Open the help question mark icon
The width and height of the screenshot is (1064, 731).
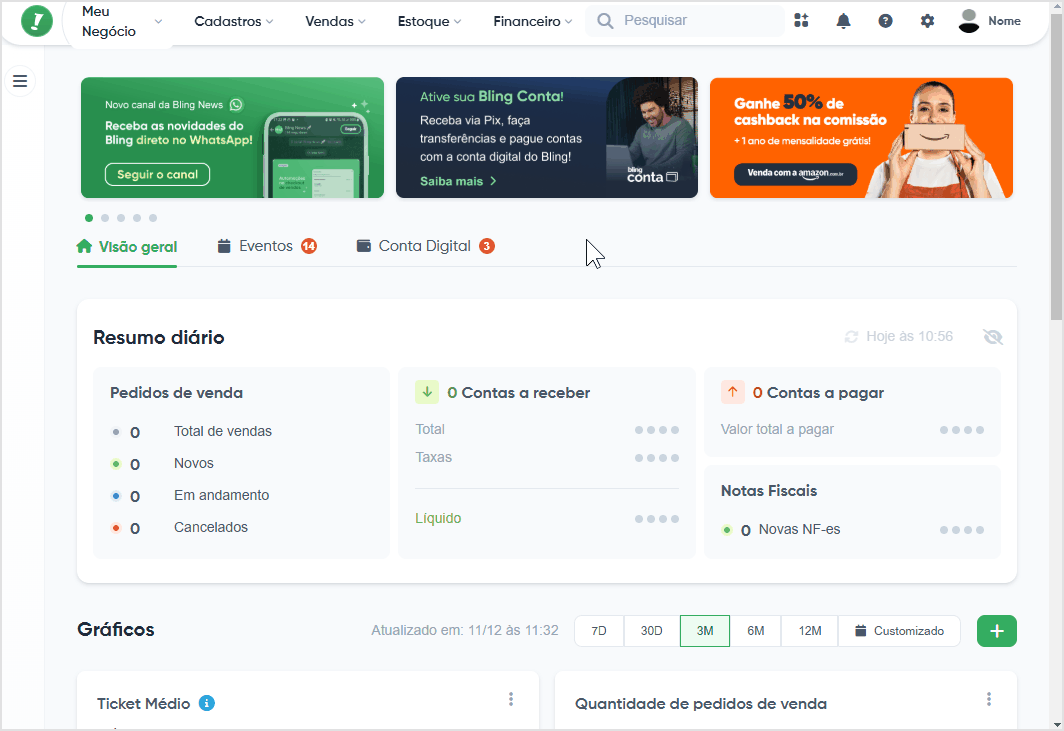[886, 21]
